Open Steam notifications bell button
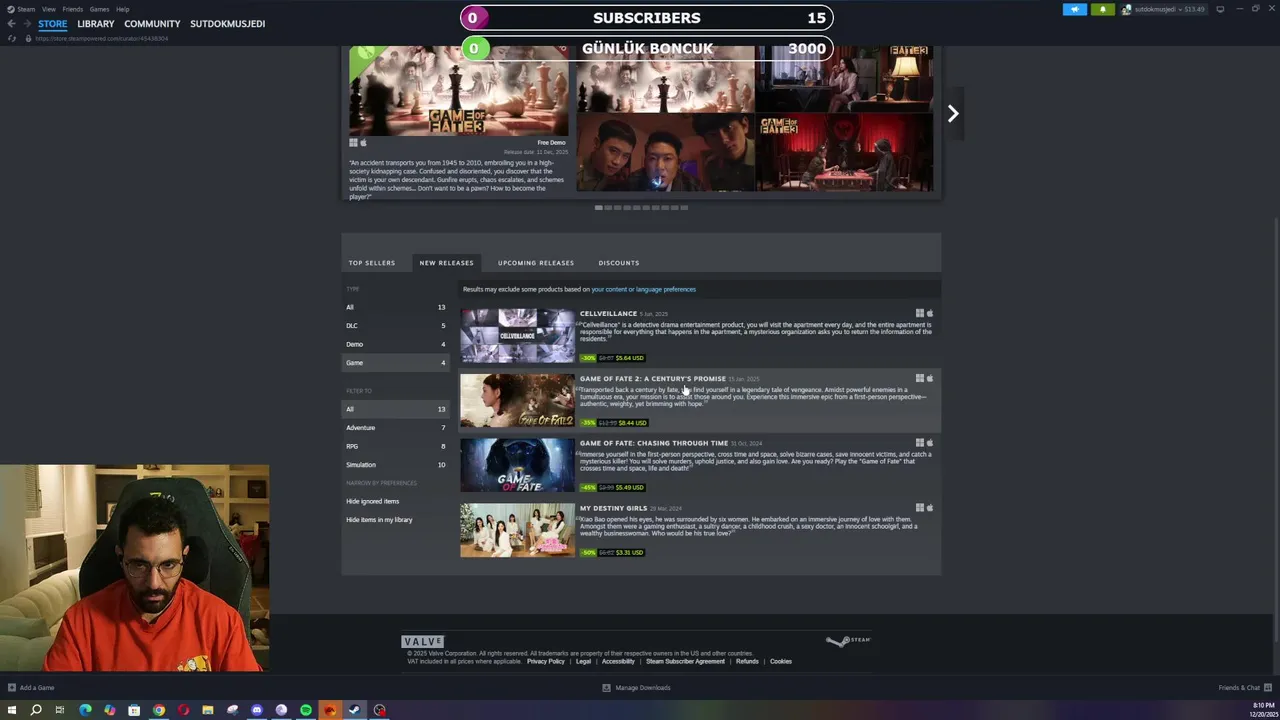Screen dimensions: 1280x720 pyautogui.click(x=1103, y=9)
